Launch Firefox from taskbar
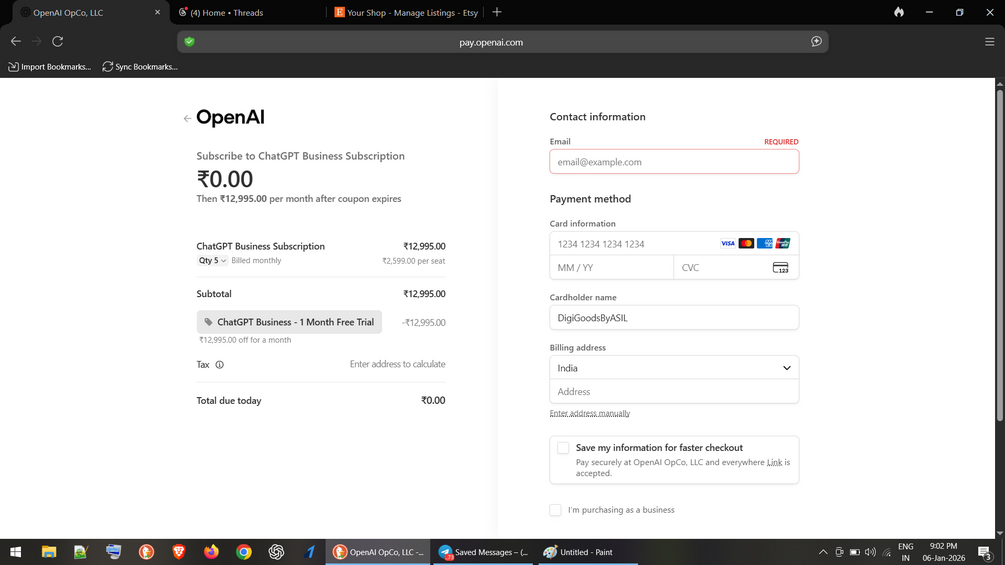This screenshot has height=565, width=1005. (x=211, y=552)
